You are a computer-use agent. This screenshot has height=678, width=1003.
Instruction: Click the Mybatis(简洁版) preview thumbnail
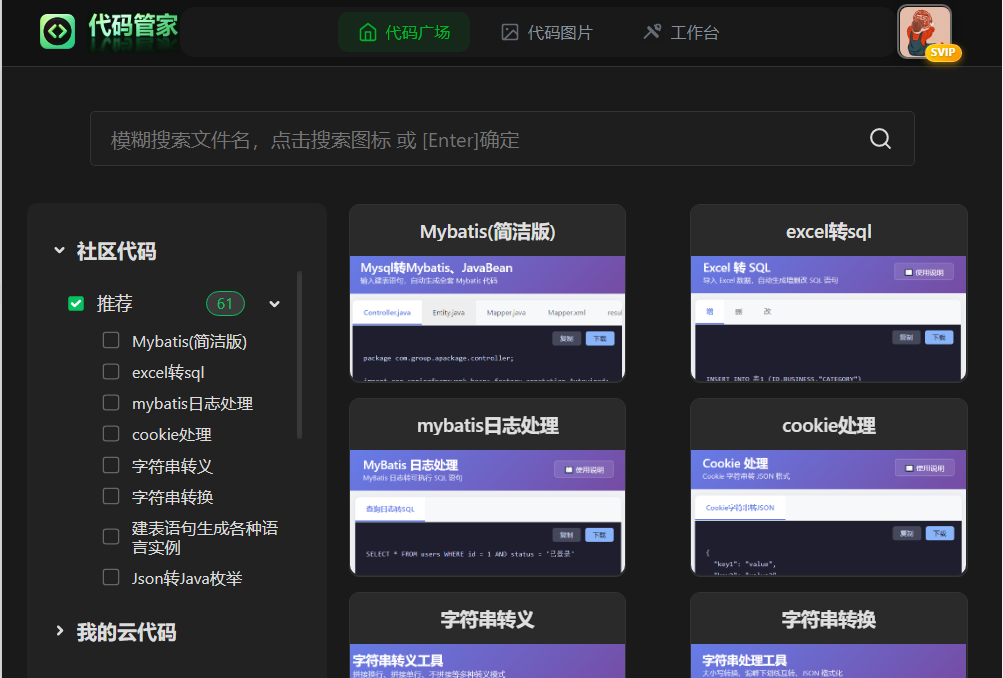[487, 319]
